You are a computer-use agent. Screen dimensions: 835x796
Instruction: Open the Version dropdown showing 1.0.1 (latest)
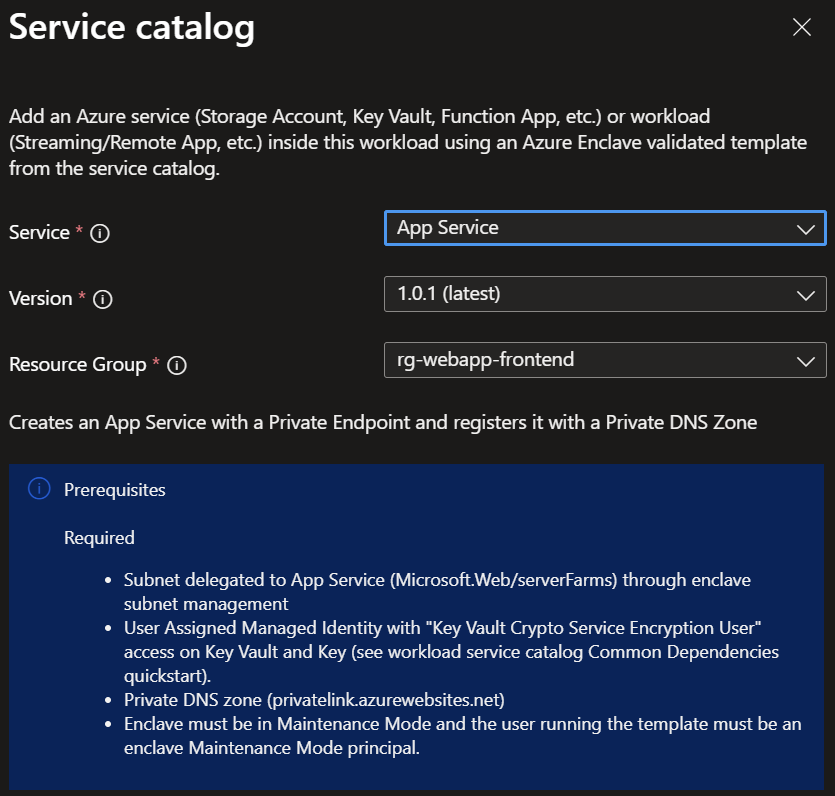point(605,294)
